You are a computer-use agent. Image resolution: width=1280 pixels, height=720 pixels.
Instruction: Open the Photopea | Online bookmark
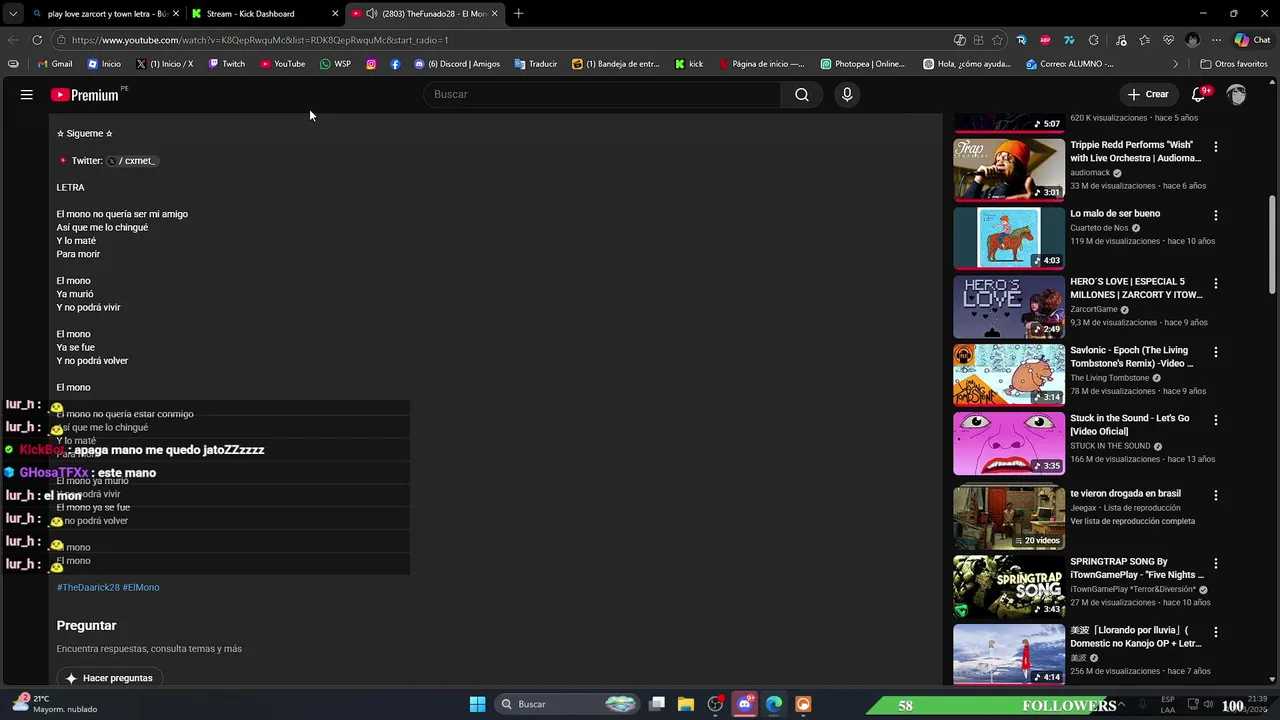point(862,64)
